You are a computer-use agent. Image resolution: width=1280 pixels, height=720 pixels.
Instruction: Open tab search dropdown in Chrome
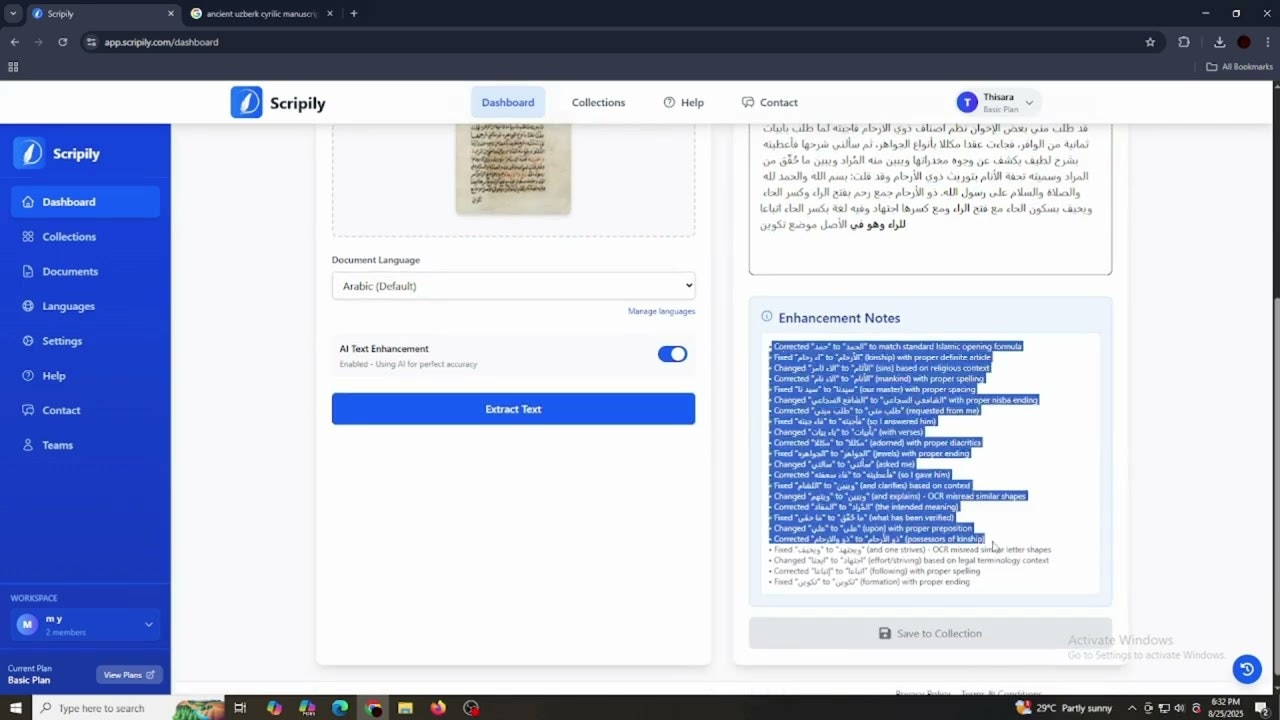coord(13,14)
